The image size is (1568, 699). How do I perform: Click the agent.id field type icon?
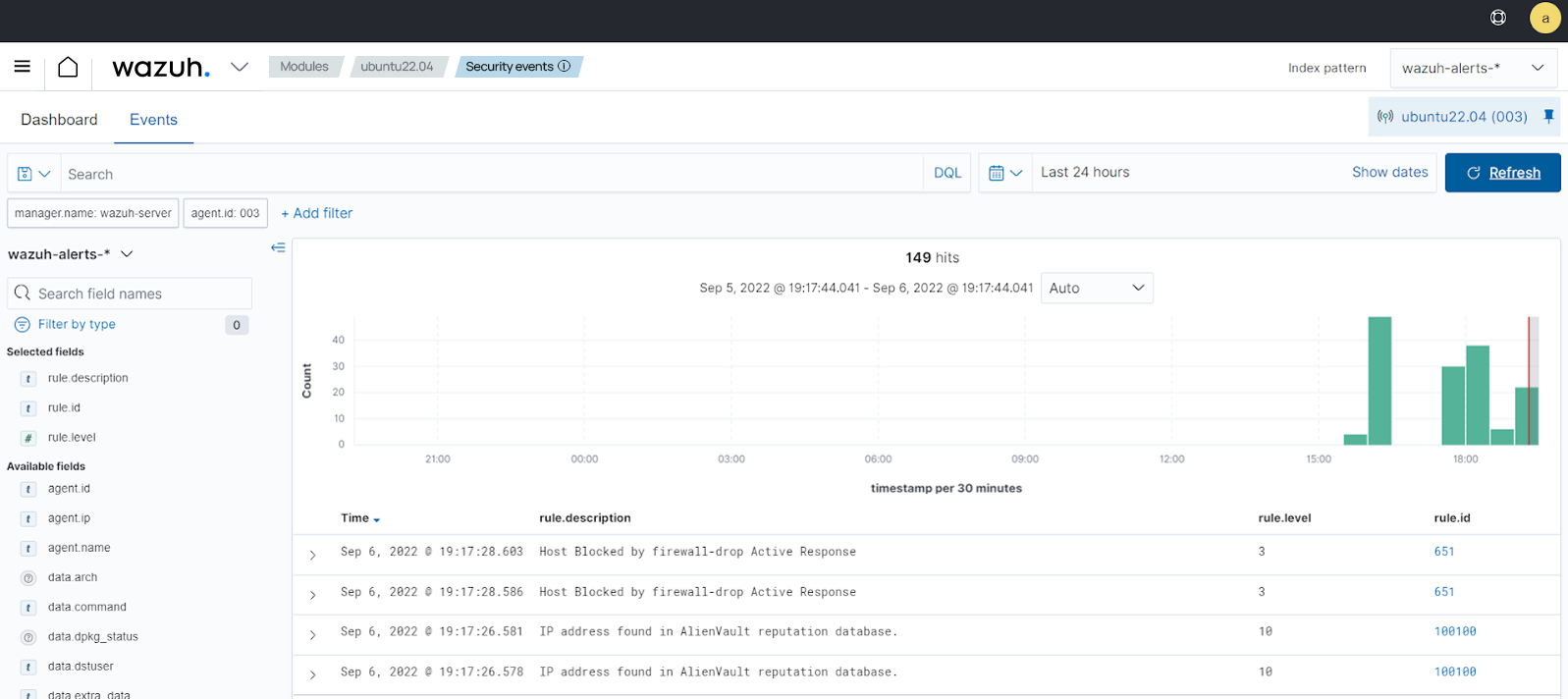pyautogui.click(x=28, y=489)
